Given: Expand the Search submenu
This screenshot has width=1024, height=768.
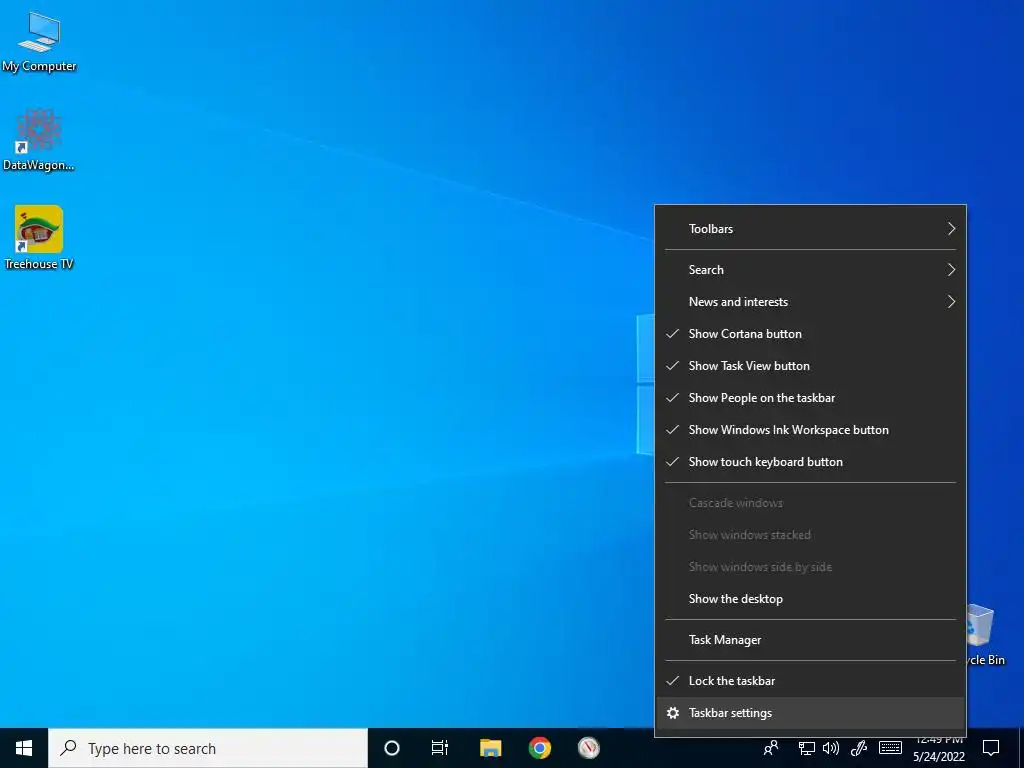Looking at the screenshot, I should [x=810, y=270].
